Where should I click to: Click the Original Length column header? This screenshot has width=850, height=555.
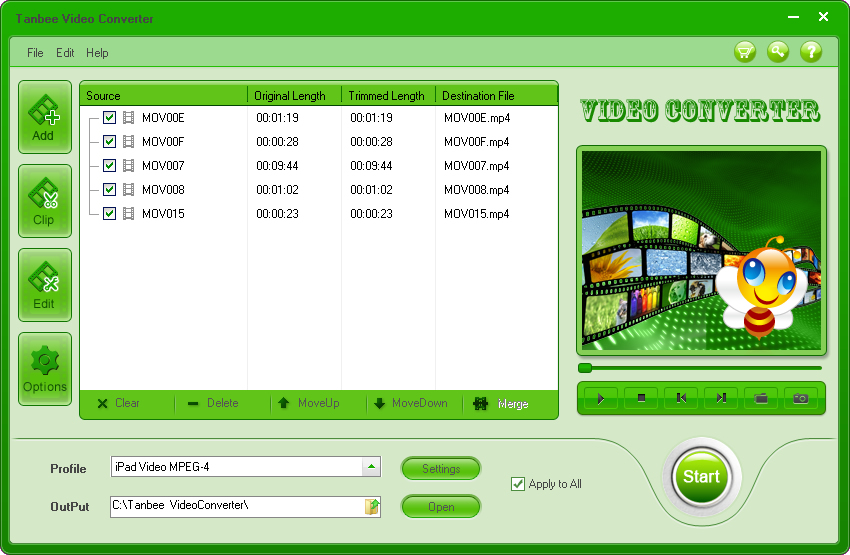click(294, 96)
